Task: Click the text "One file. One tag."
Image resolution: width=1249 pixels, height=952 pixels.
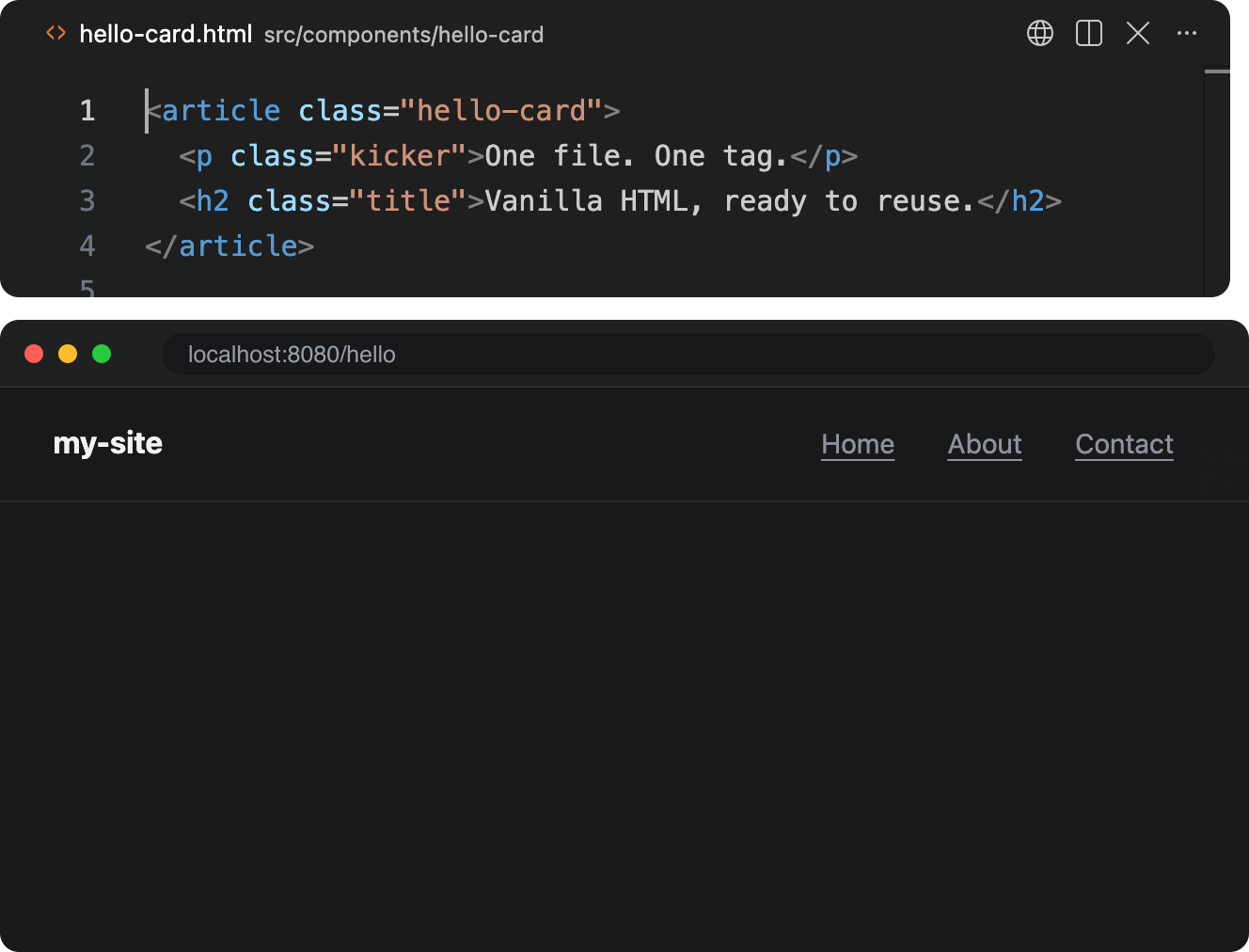Action: [637, 155]
